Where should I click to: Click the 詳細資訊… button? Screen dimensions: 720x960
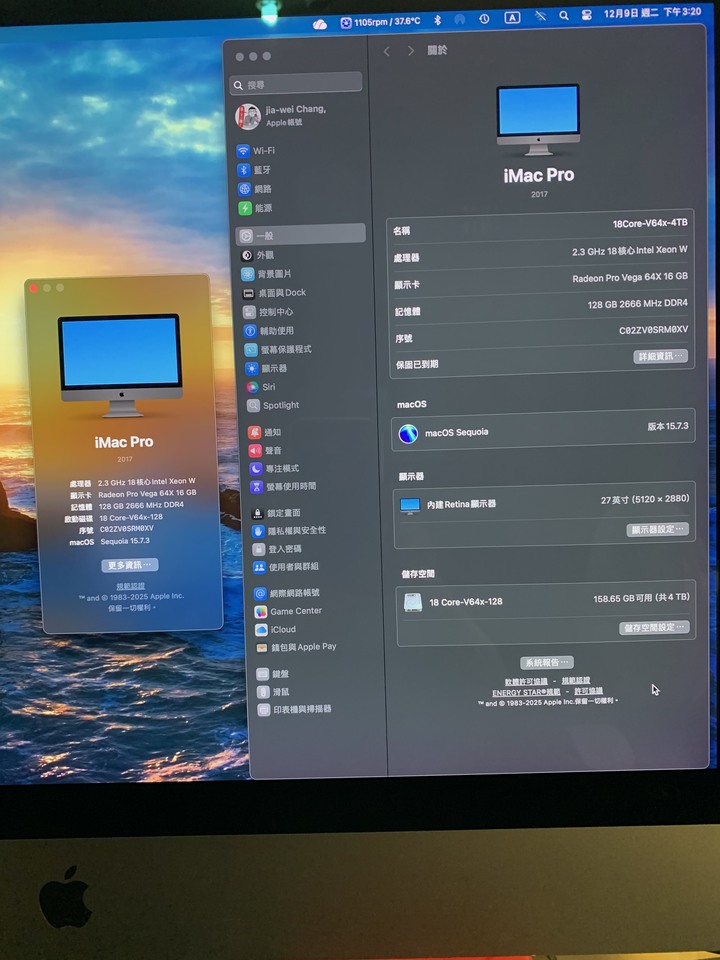click(660, 357)
